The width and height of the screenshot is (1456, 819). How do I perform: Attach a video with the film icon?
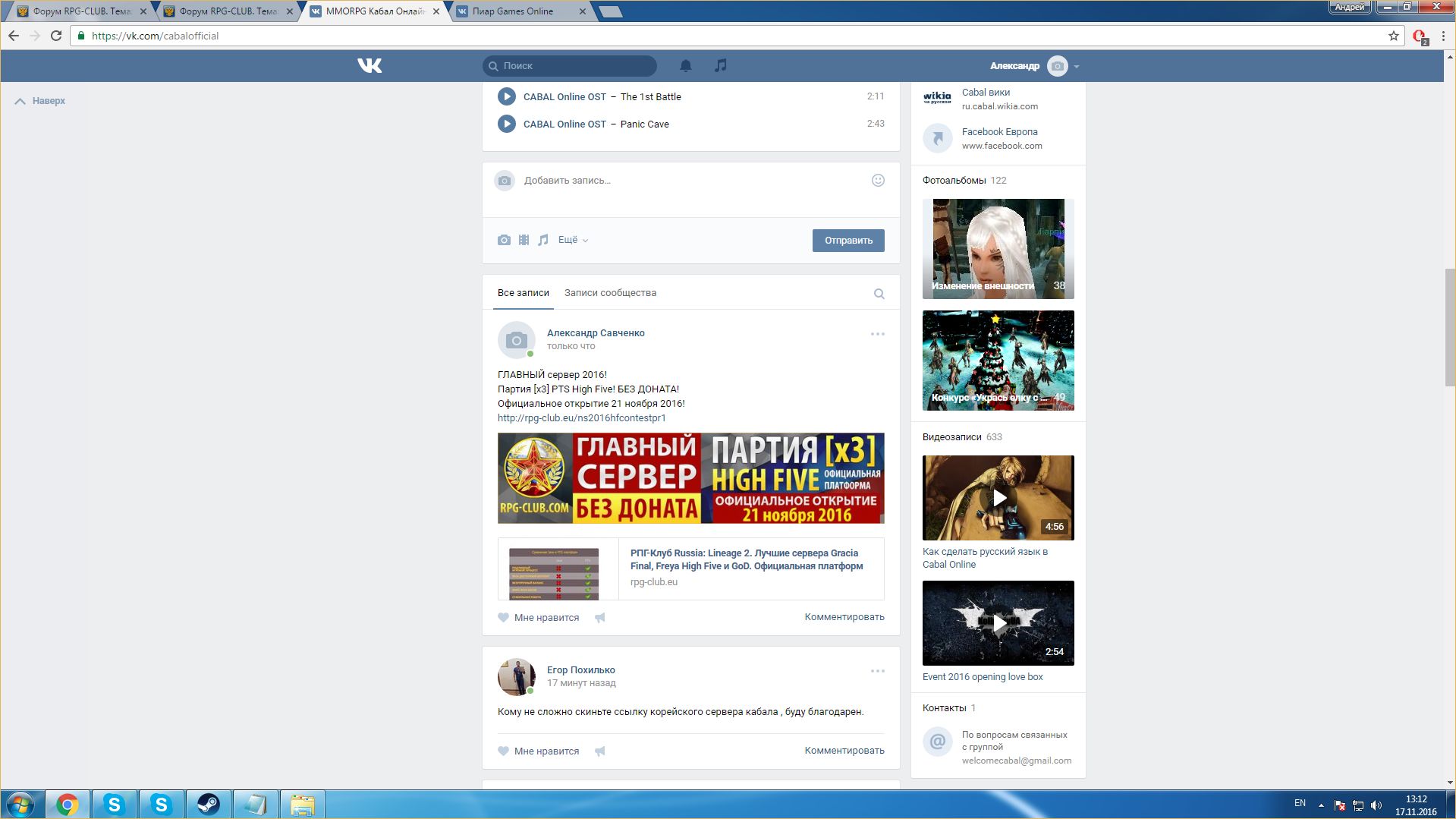[524, 240]
